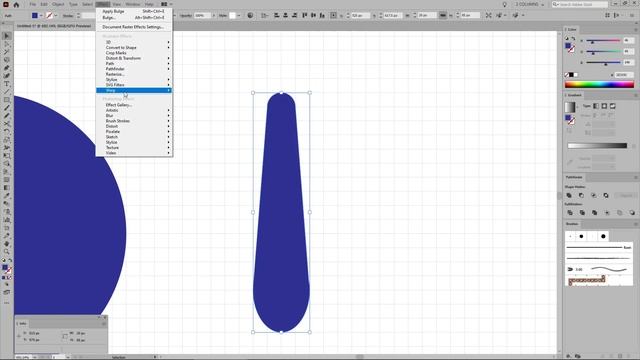The width and height of the screenshot is (640, 360).
Task: Click Apply Bulge menu entry
Action: coord(134,11)
